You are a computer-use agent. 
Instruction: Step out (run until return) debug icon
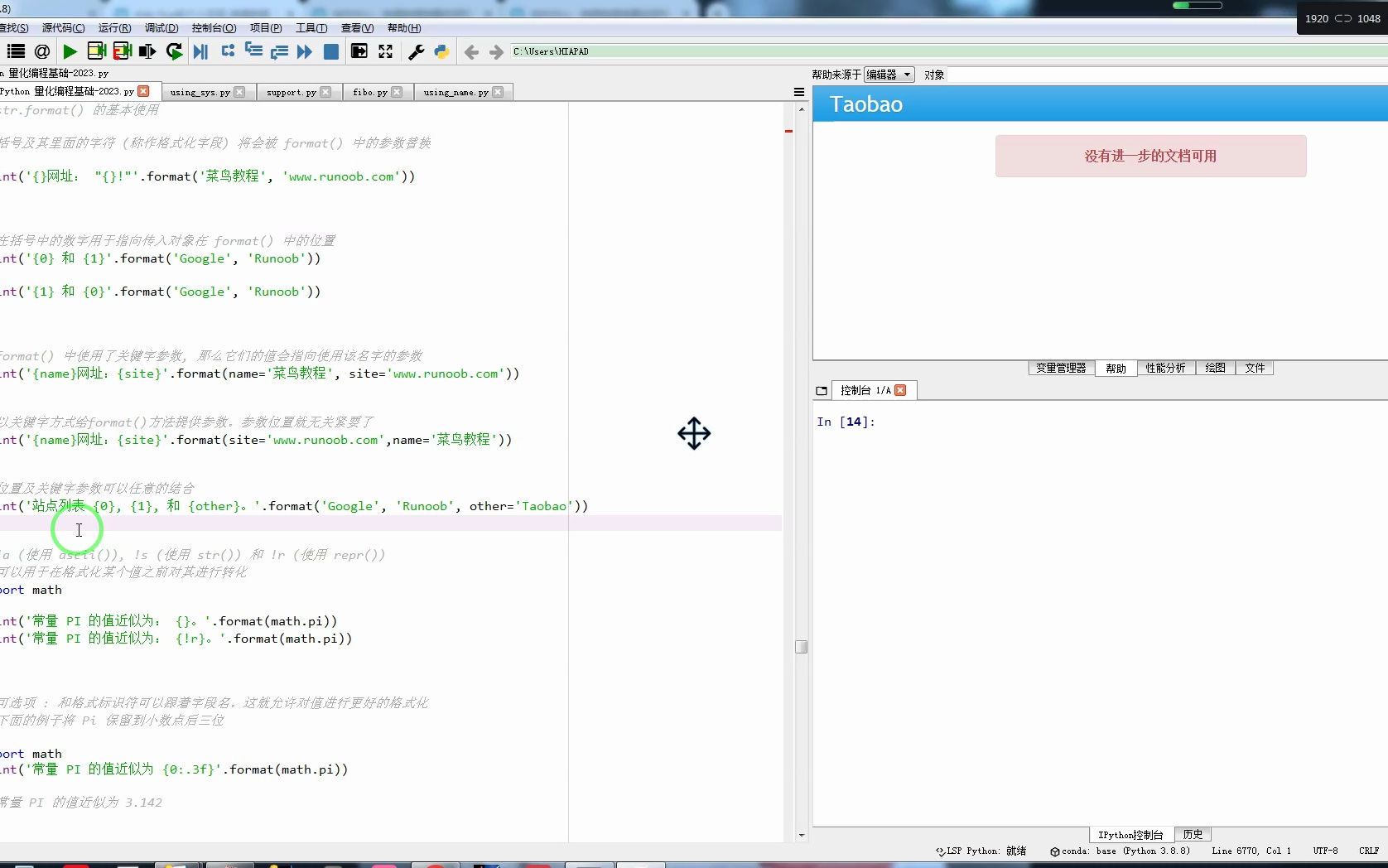point(279,51)
